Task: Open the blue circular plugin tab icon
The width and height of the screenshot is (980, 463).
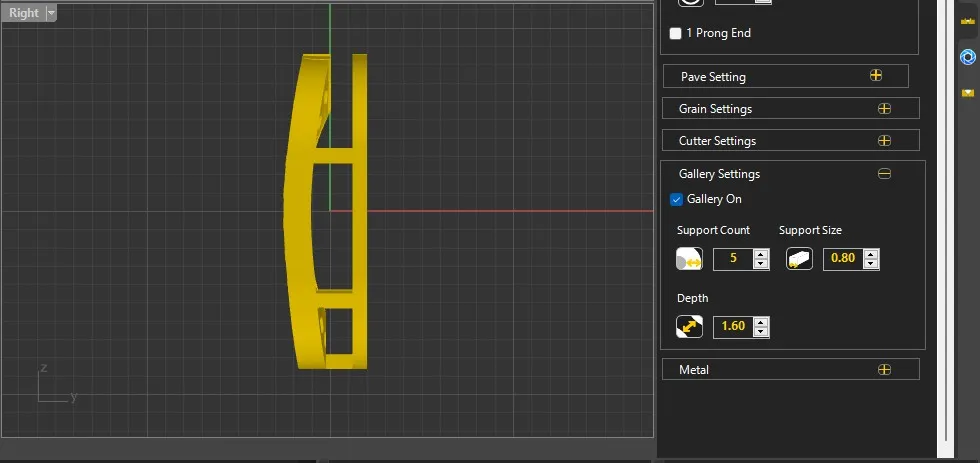Action: (967, 56)
